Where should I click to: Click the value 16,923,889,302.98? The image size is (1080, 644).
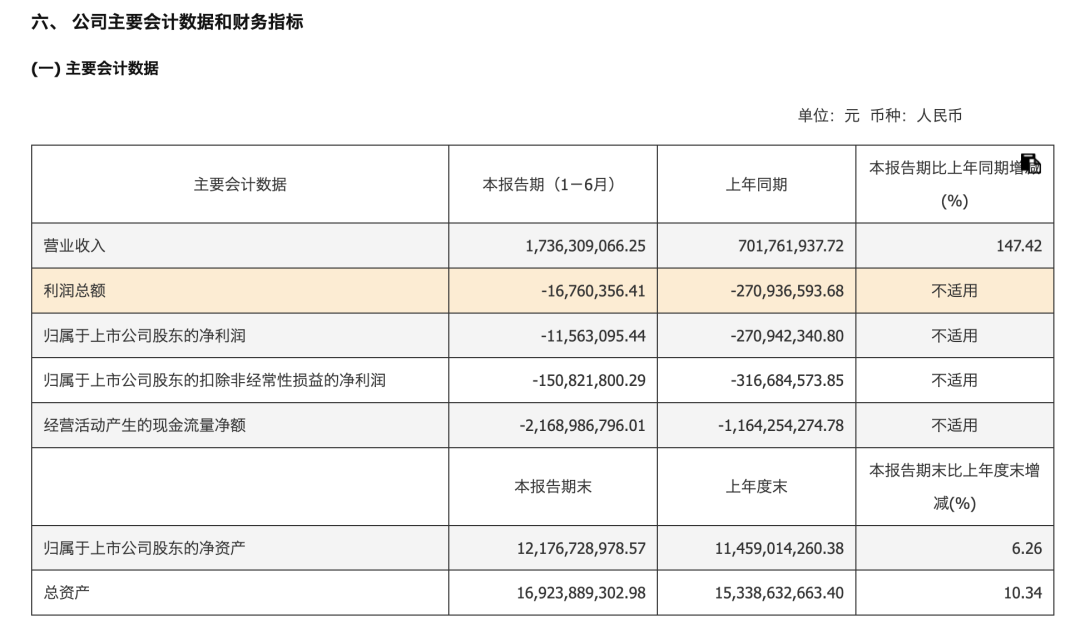[x=581, y=592]
